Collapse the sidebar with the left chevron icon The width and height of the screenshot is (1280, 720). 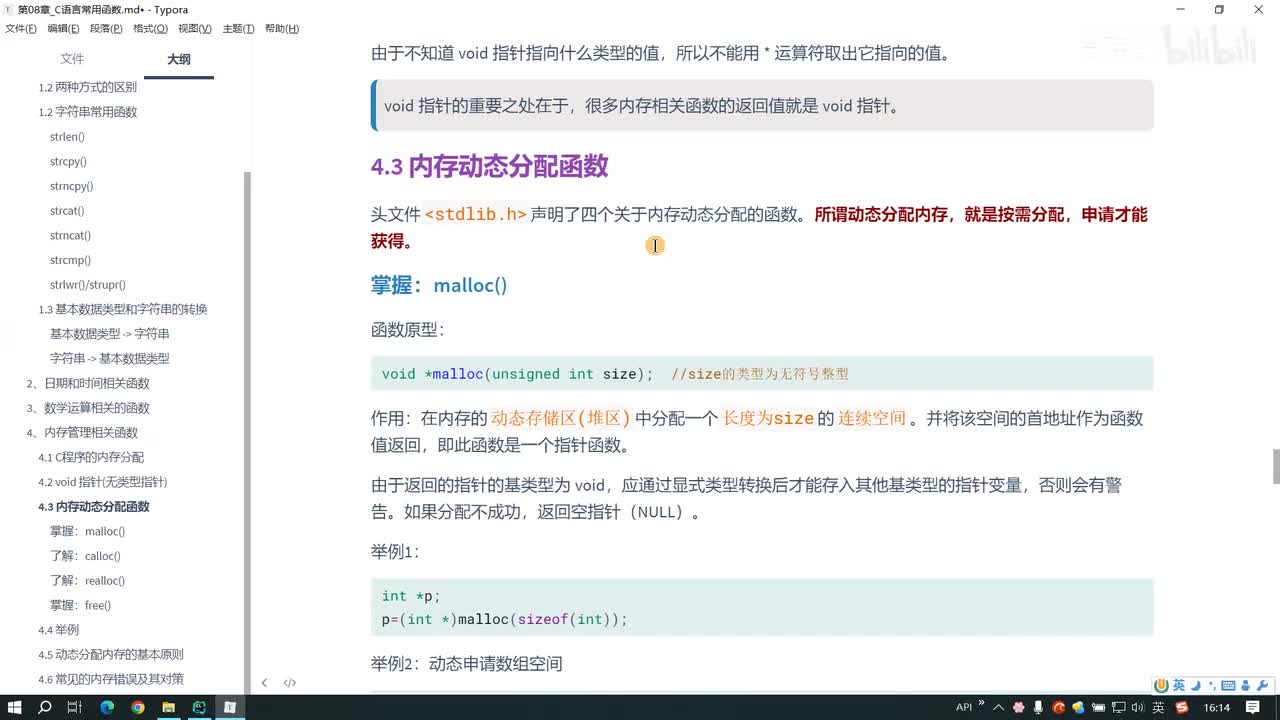click(264, 683)
